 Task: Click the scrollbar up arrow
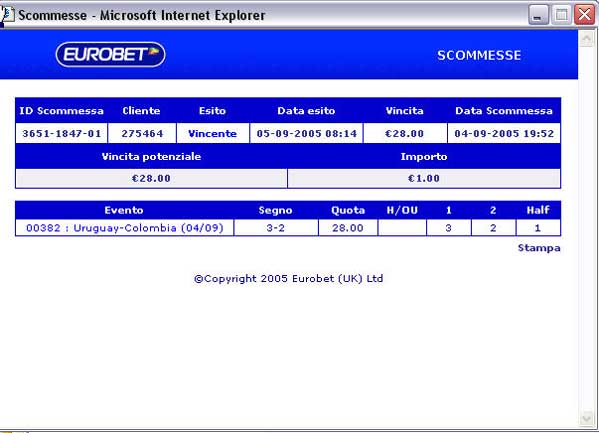click(586, 39)
